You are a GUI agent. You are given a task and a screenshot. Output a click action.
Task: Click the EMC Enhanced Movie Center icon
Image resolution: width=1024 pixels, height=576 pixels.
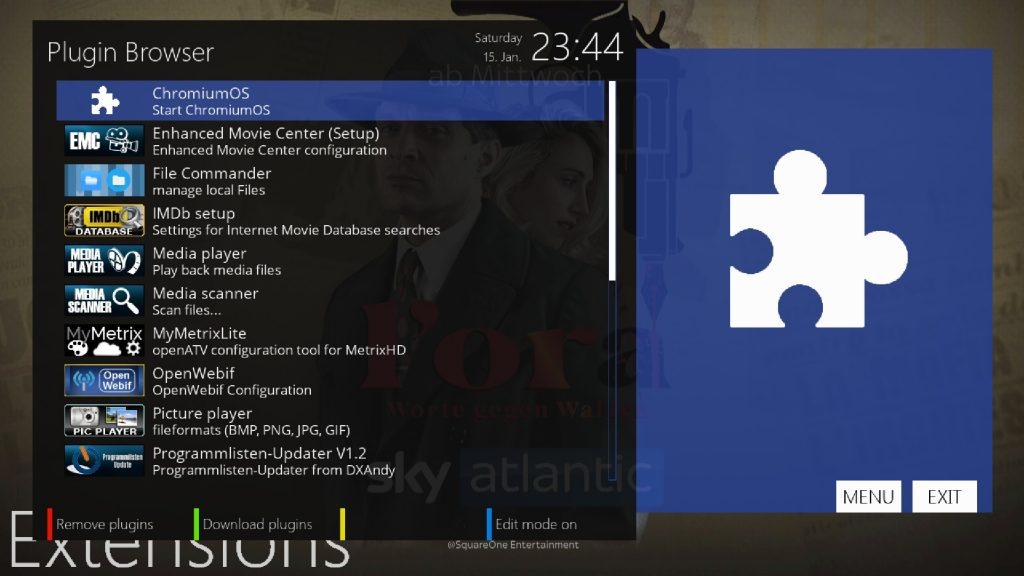coord(103,140)
